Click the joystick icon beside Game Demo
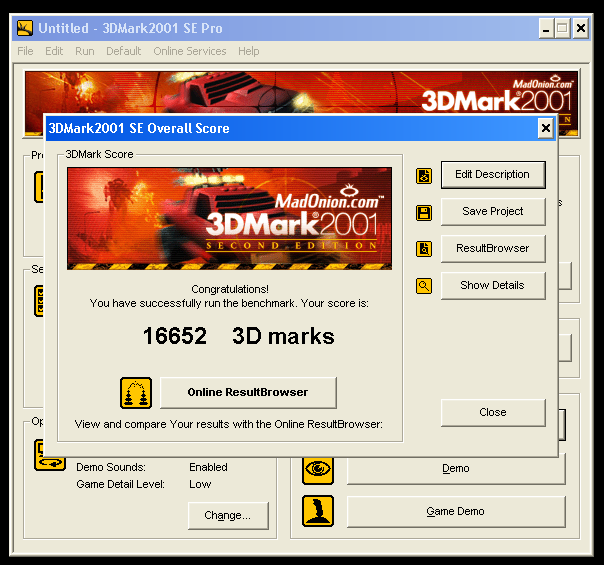 pyautogui.click(x=318, y=511)
